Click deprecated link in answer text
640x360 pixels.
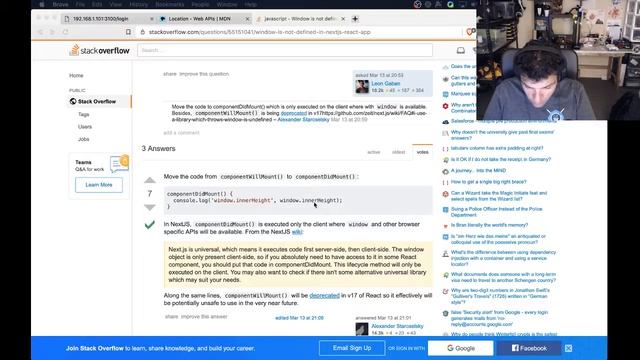tap(324, 296)
